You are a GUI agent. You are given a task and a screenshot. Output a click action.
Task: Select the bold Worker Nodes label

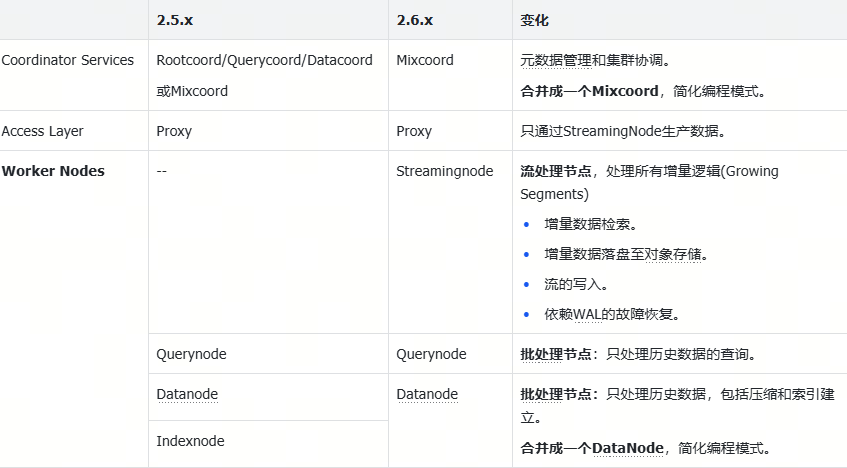click(53, 171)
